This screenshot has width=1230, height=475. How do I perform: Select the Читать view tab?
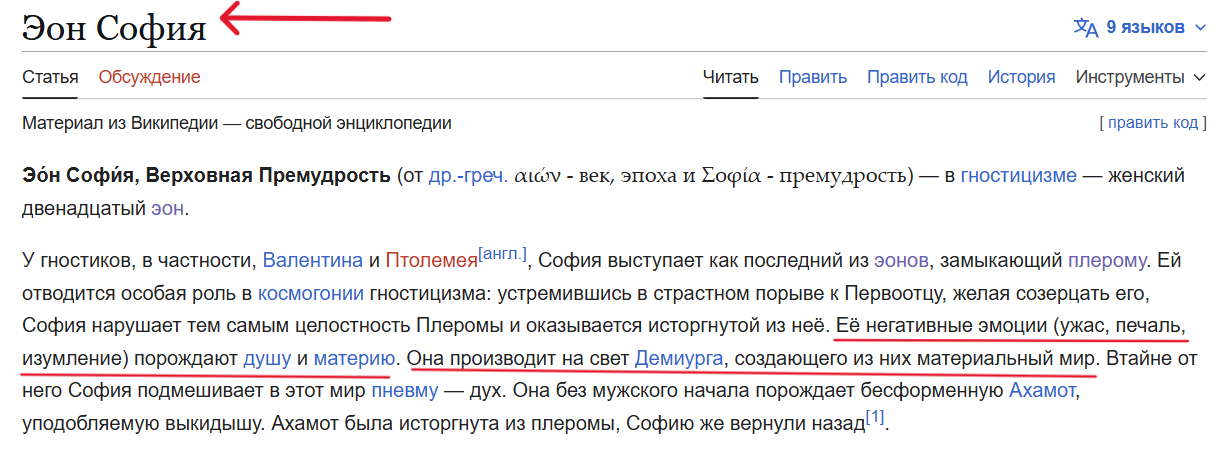coord(731,77)
